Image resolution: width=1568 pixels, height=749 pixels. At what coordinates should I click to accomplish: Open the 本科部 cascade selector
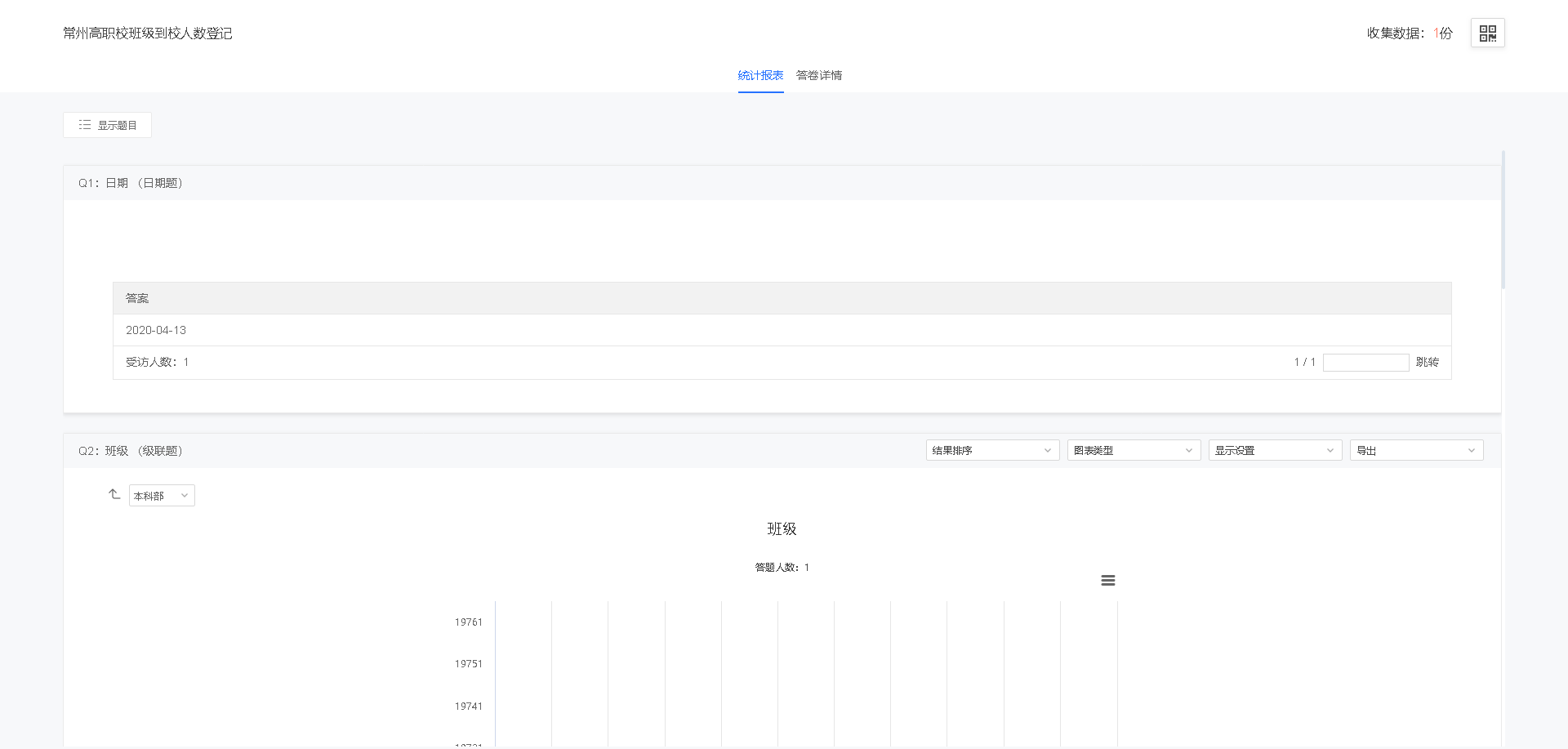[161, 496]
